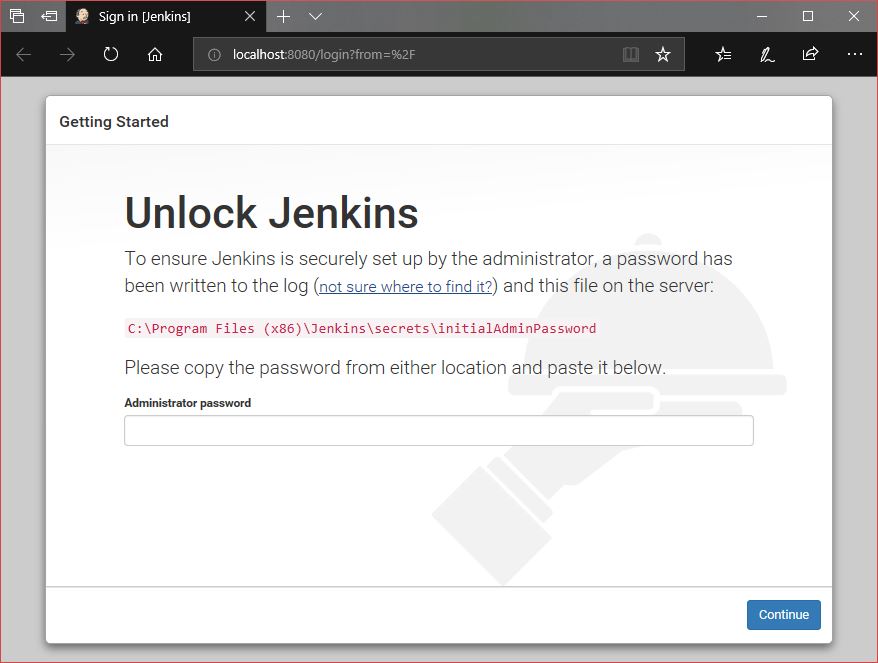Add this page to favorites with the star

pyautogui.click(x=662, y=55)
